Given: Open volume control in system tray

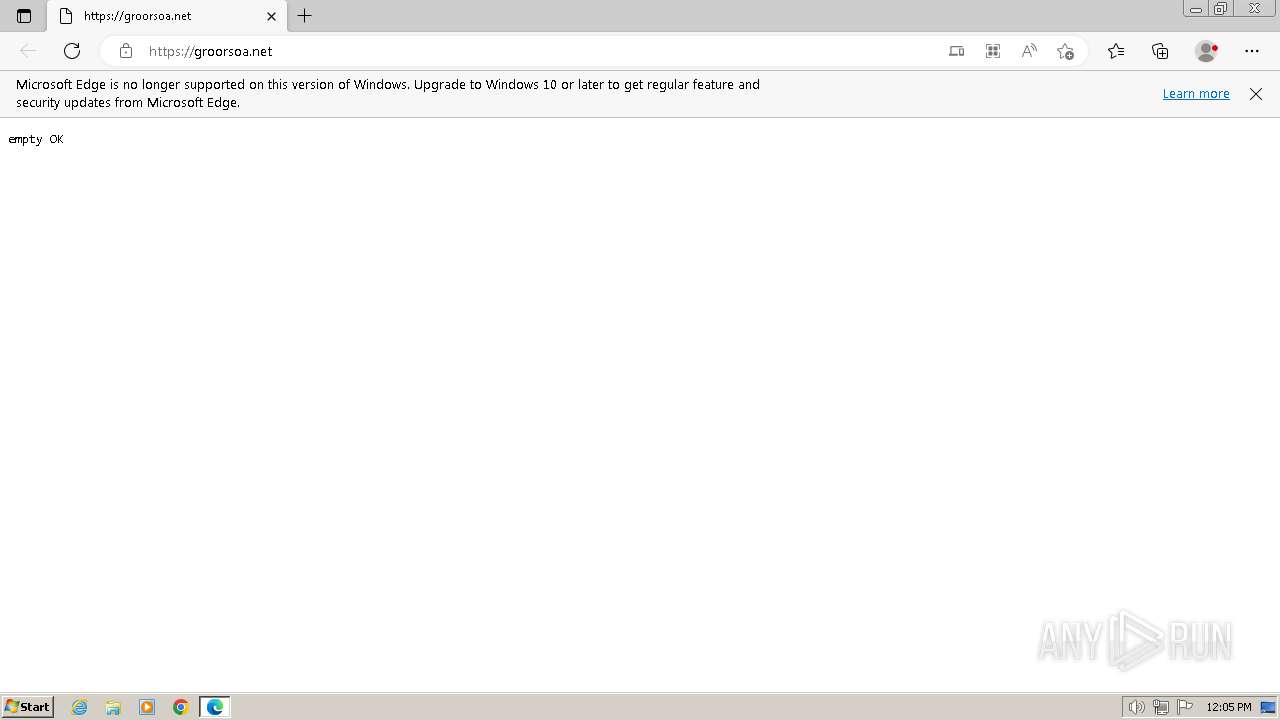Looking at the screenshot, I should 1136,707.
